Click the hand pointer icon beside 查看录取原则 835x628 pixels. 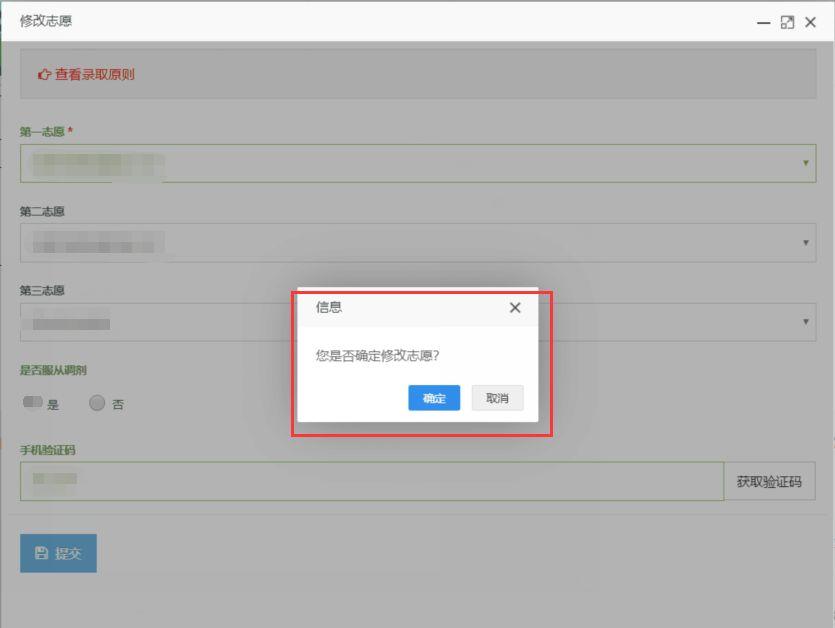click(44, 74)
